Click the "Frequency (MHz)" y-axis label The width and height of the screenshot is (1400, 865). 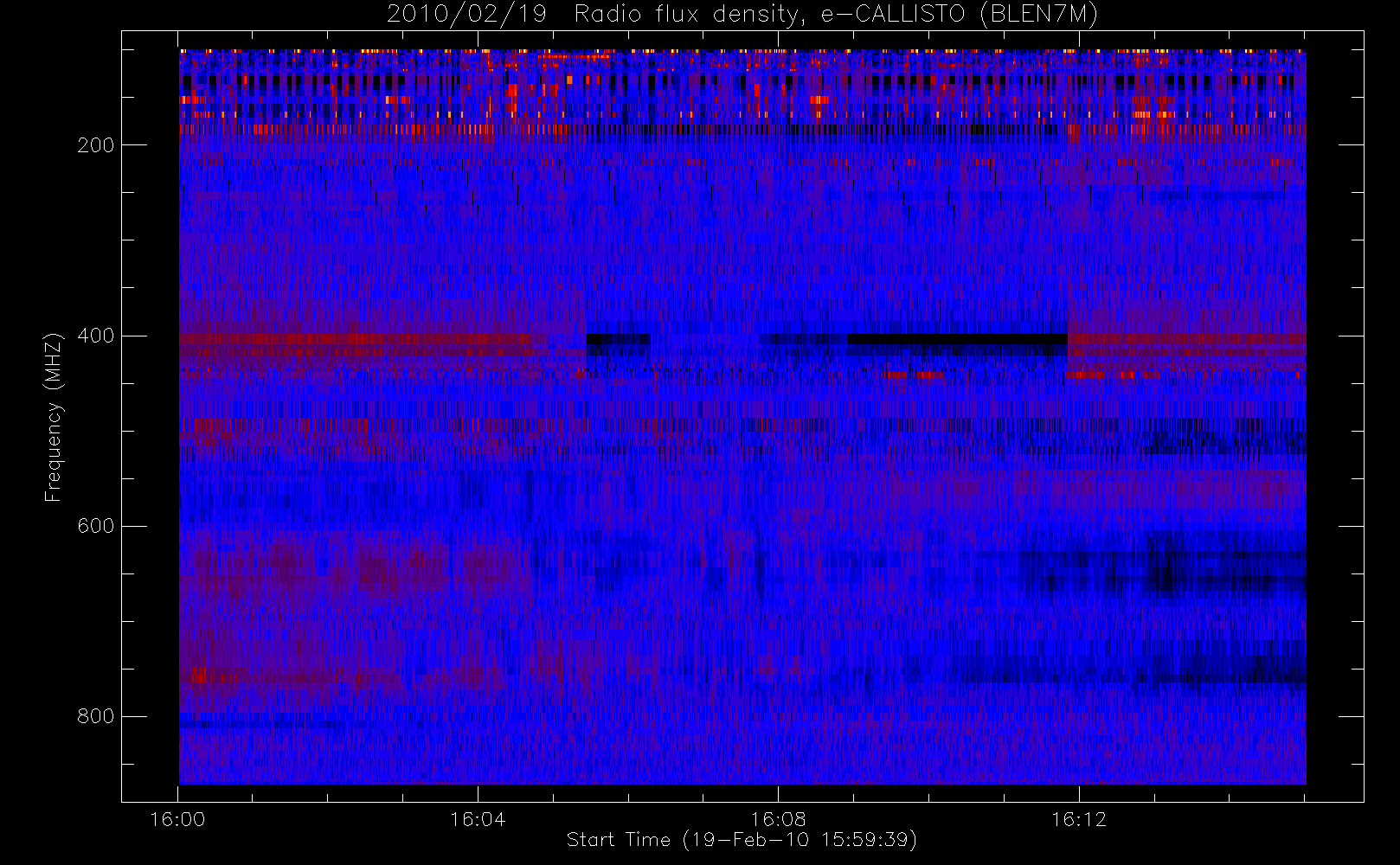pos(54,417)
